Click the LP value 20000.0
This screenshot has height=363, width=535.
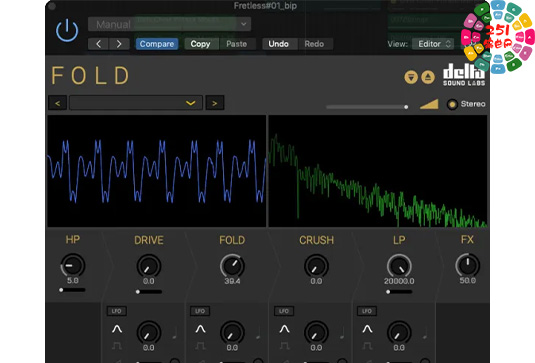399,281
